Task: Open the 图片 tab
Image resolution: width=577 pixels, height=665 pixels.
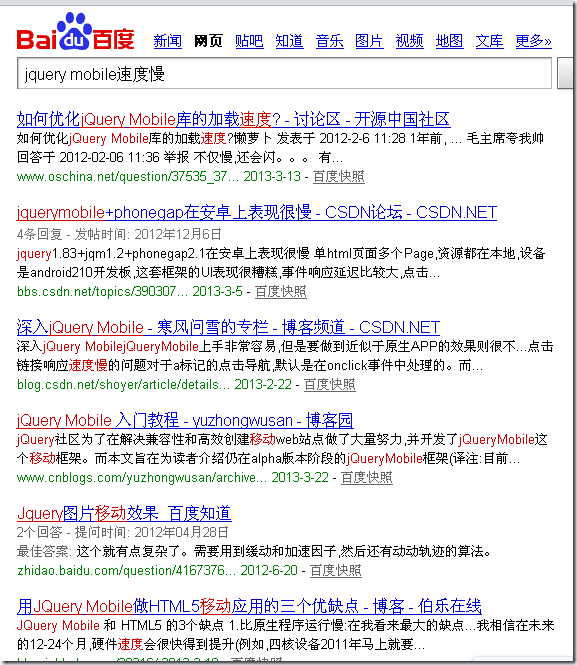Action: tap(369, 41)
